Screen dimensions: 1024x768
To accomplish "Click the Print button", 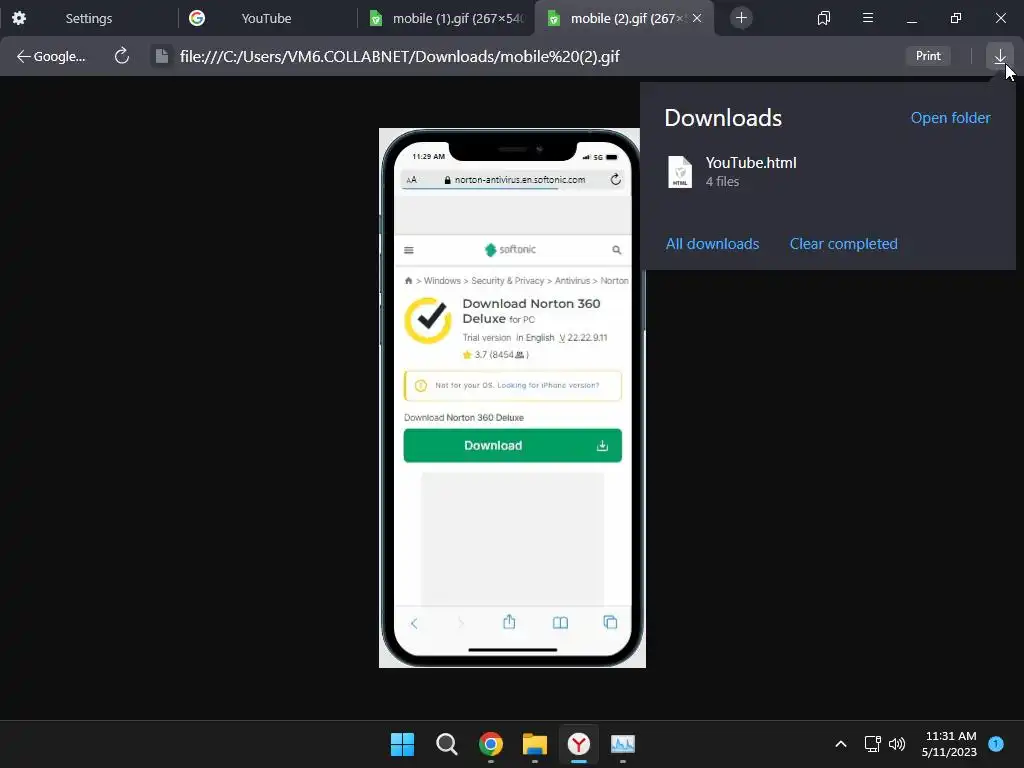I will point(928,56).
